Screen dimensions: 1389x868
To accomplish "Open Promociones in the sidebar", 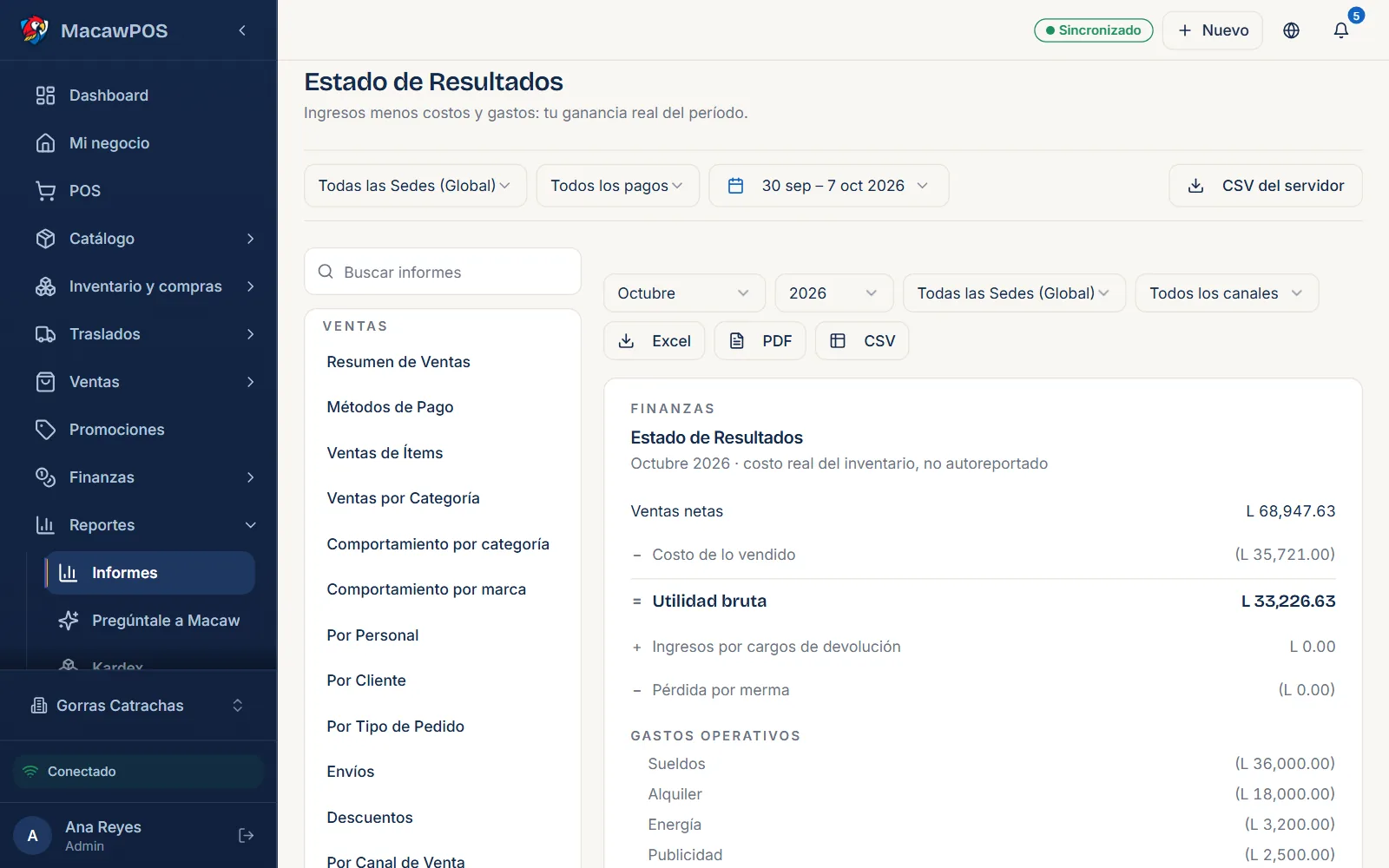I will tap(139, 430).
